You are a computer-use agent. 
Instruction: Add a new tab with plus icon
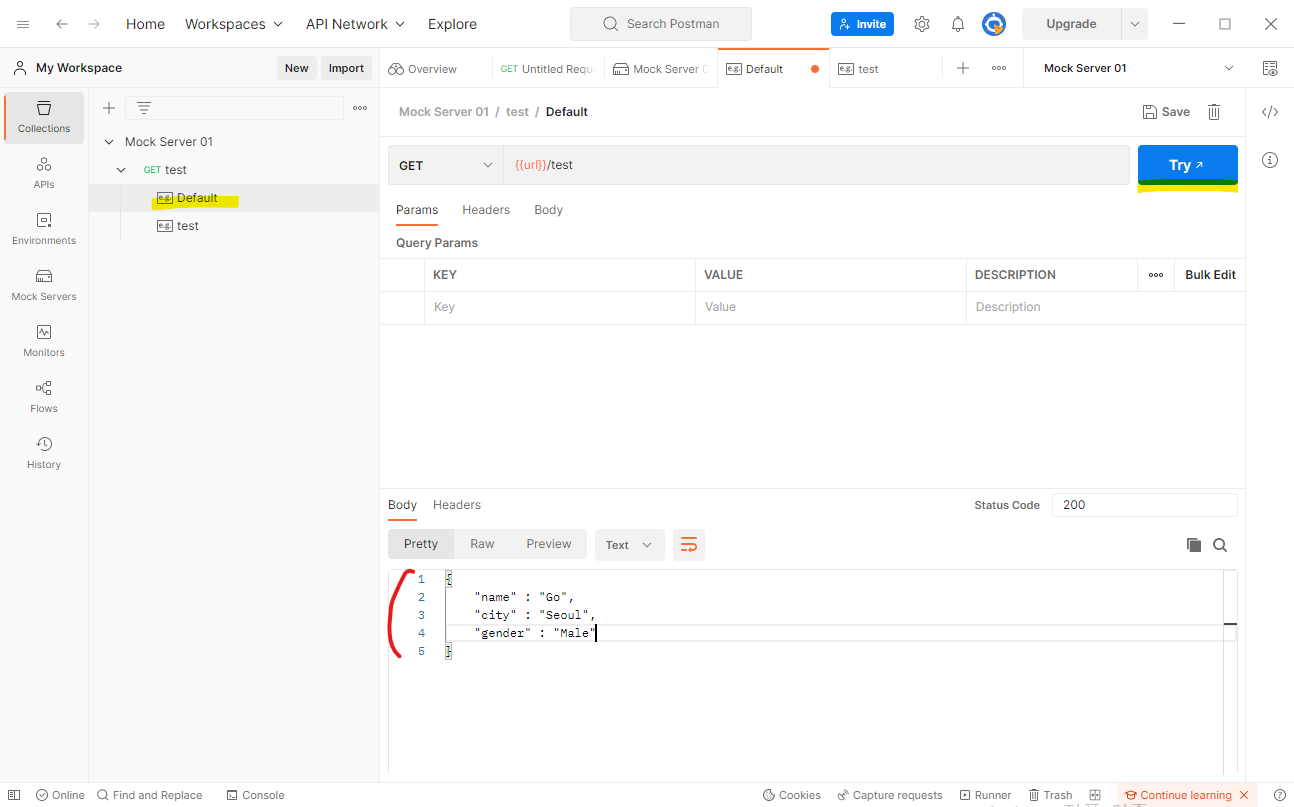(x=963, y=68)
